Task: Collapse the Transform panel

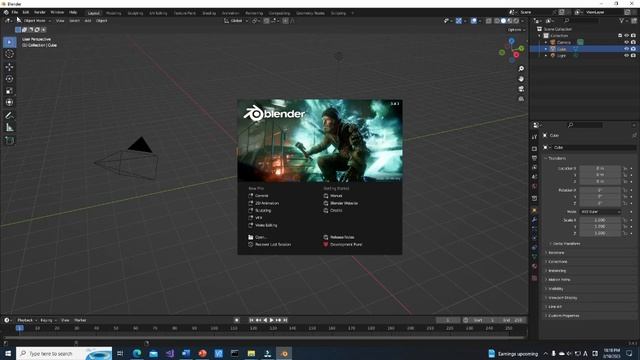Action: (x=556, y=158)
